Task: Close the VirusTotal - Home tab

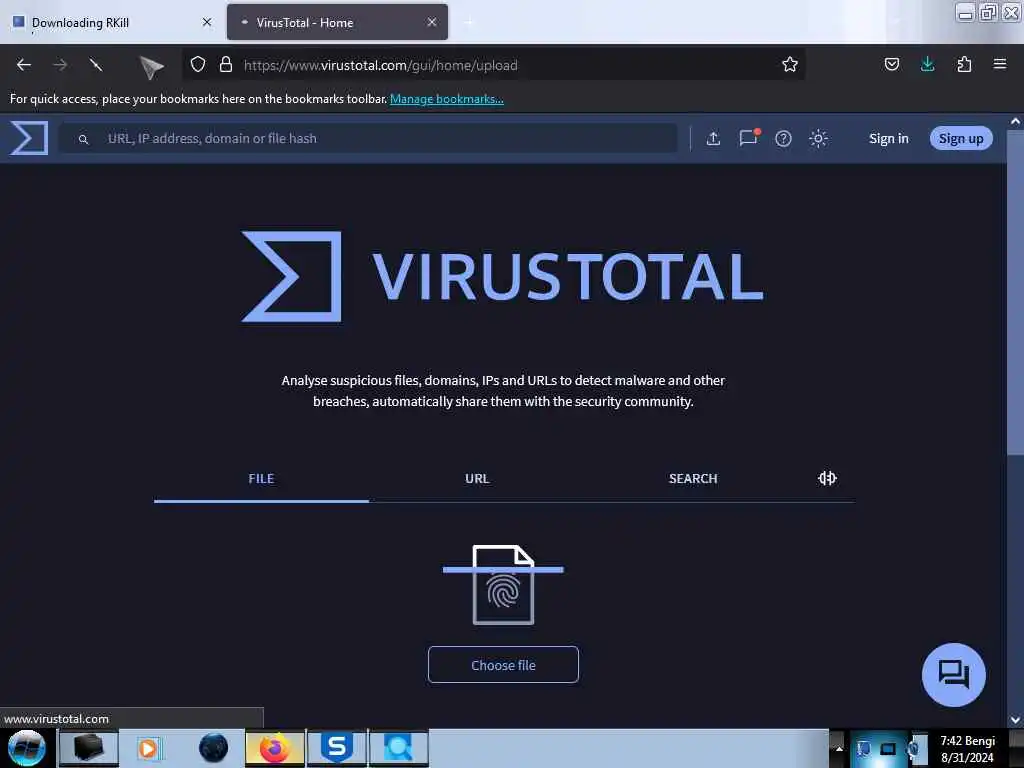Action: pos(432,22)
